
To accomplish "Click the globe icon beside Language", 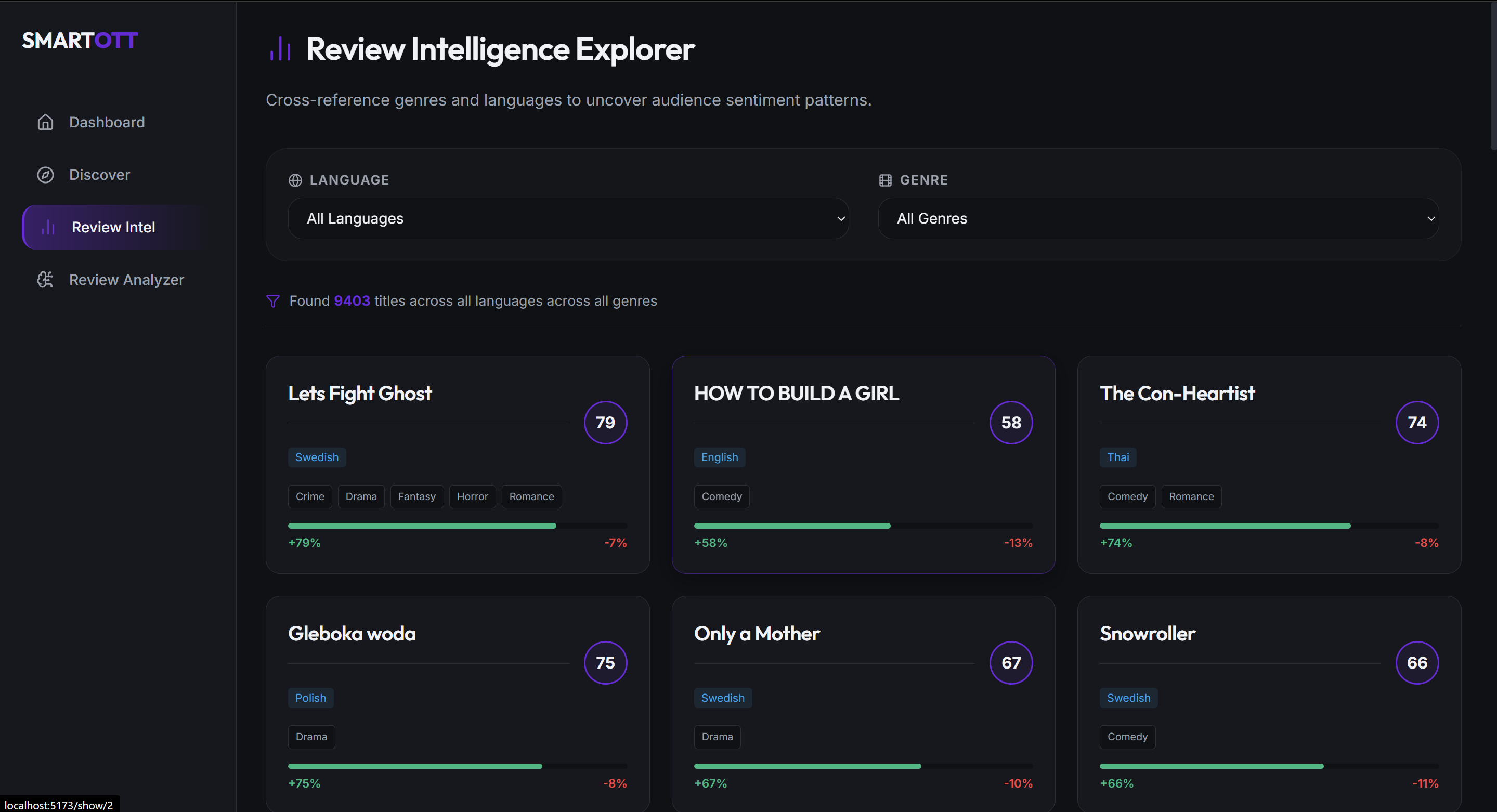I will tap(295, 180).
